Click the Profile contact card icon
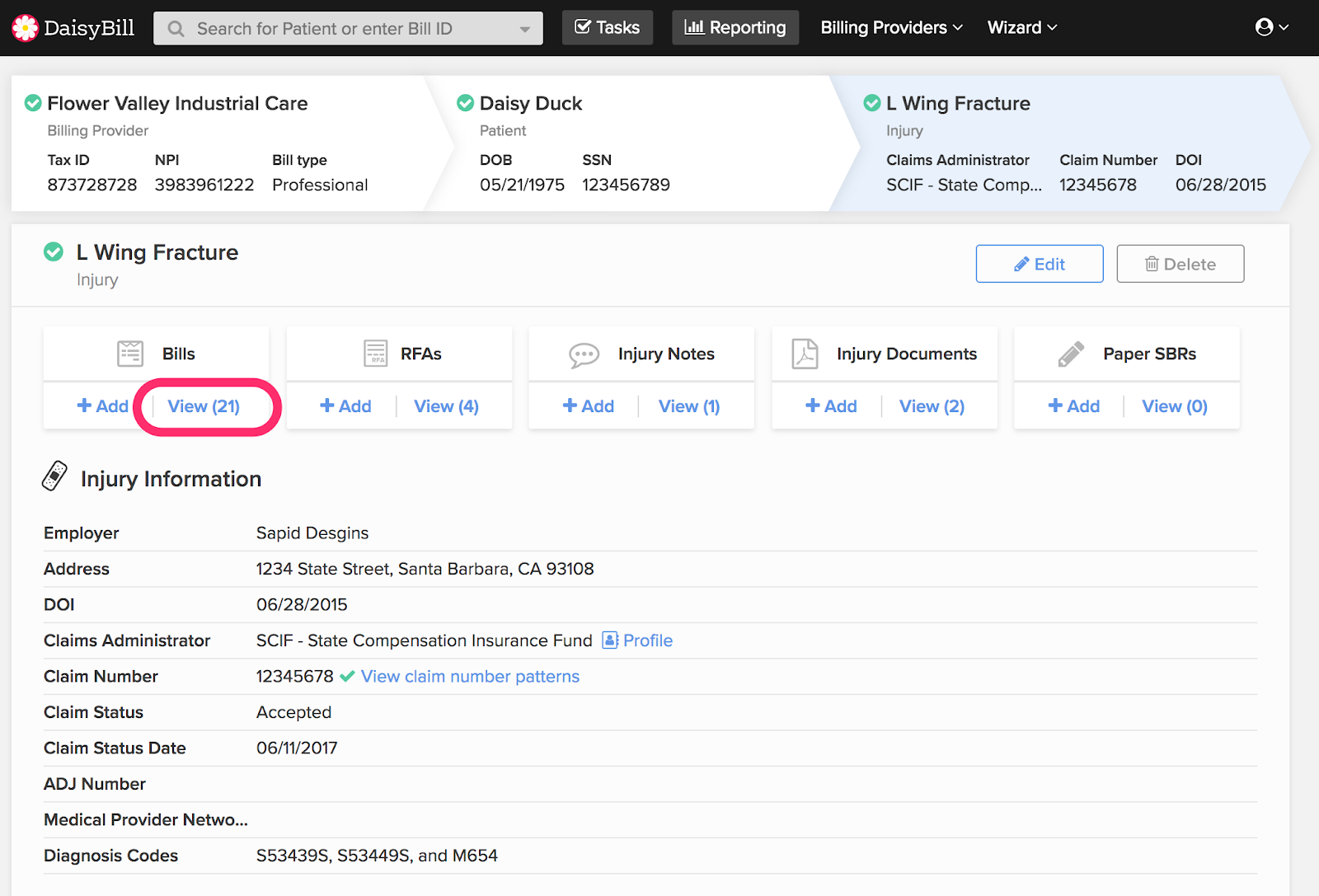 (x=610, y=640)
